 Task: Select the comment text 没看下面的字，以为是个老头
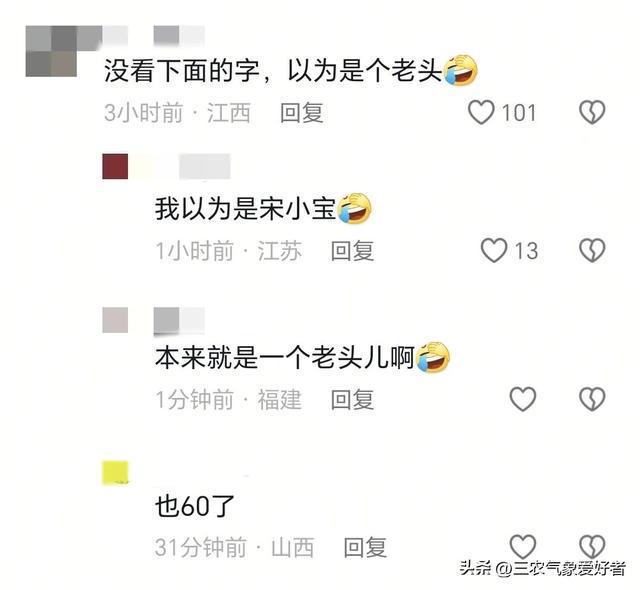coord(273,71)
